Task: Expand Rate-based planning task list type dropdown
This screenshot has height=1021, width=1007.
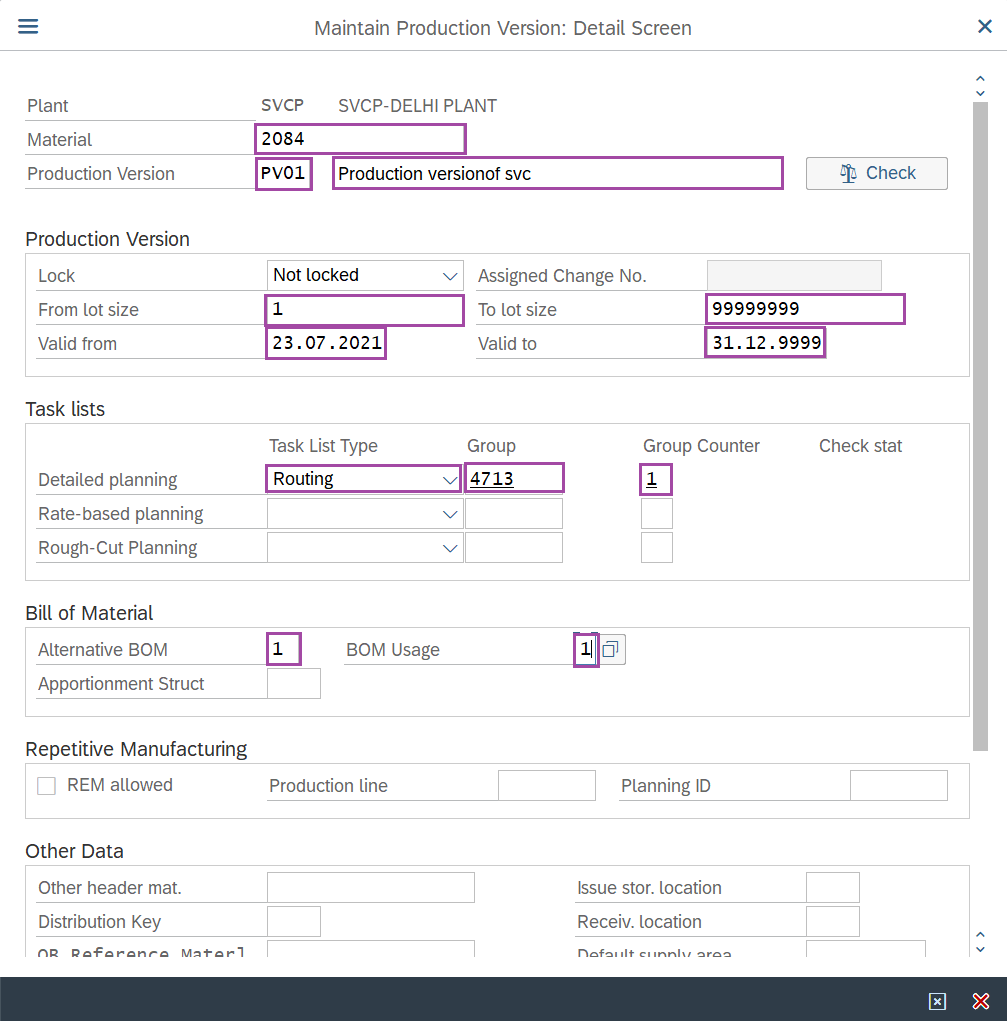Action: (449, 514)
